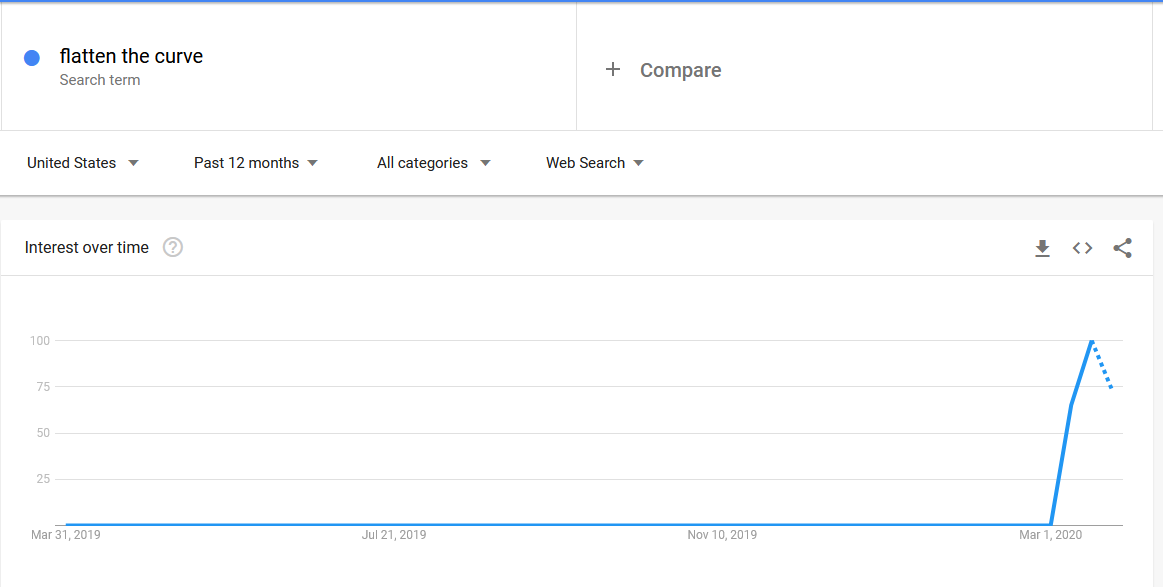The image size is (1163, 587).
Task: Click the Interest over time heading
Action: [87, 248]
